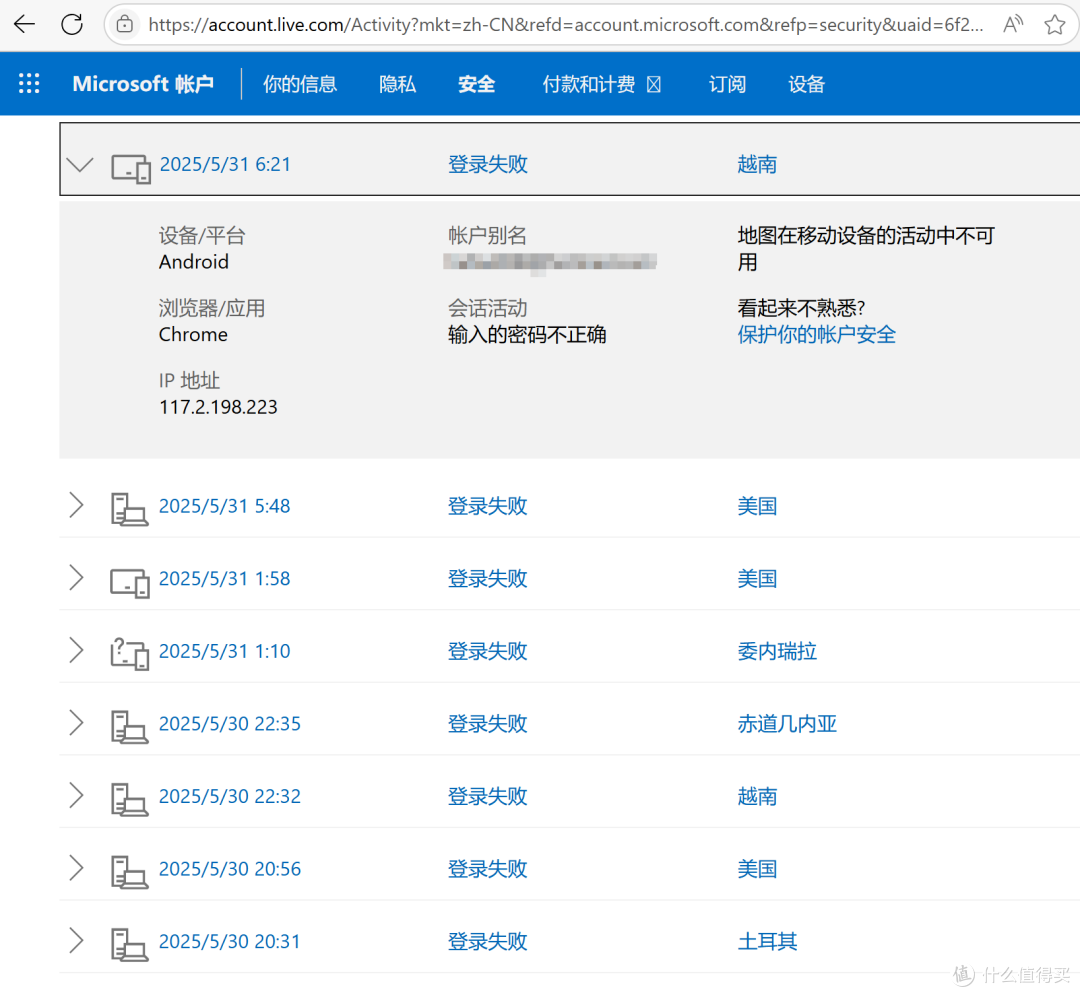Reload the page with the refresh icon
Screen dimensions: 1080x997
coord(72,25)
